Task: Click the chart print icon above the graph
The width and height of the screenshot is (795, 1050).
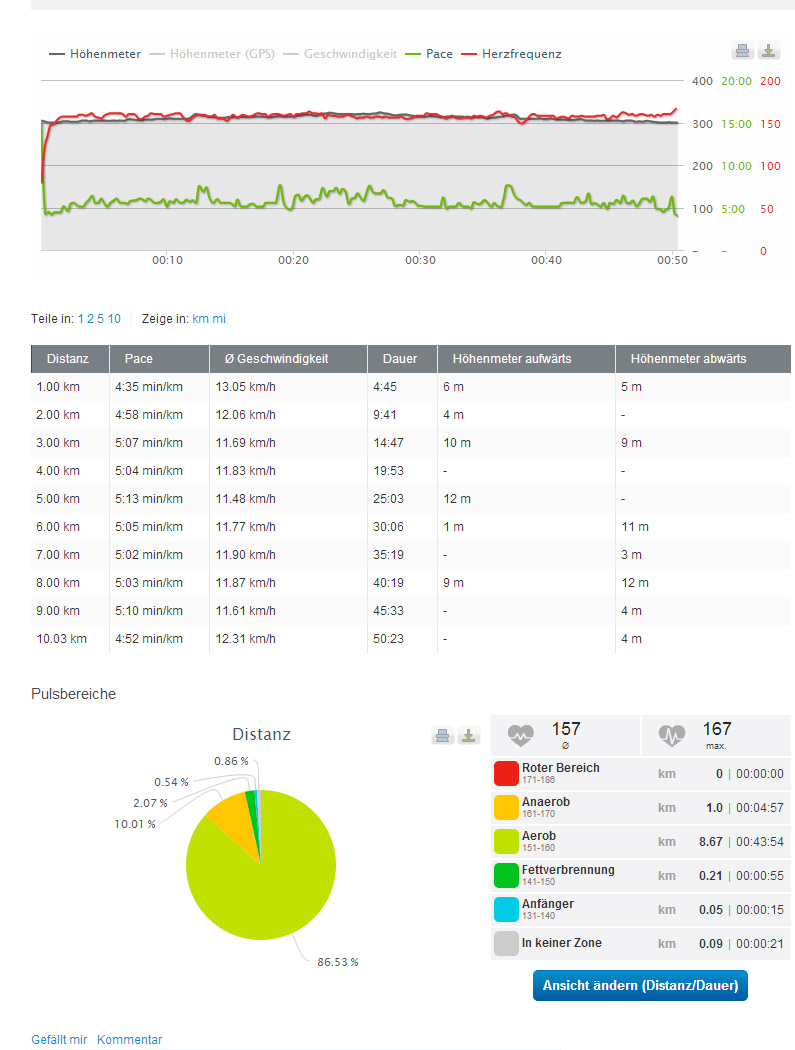Action: click(x=743, y=51)
